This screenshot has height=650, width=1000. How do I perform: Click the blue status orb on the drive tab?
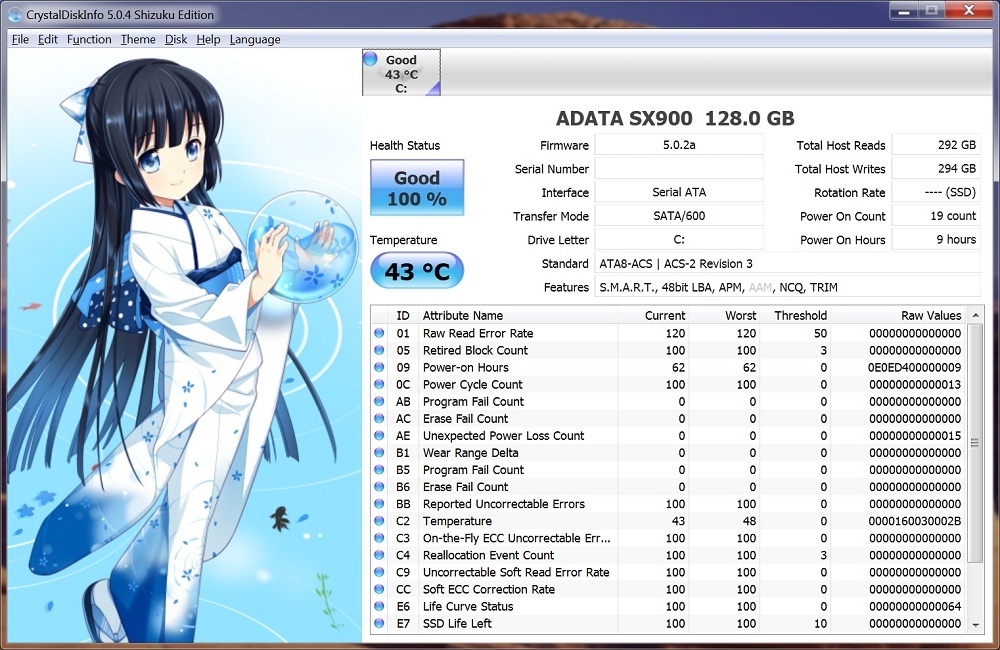[370, 59]
